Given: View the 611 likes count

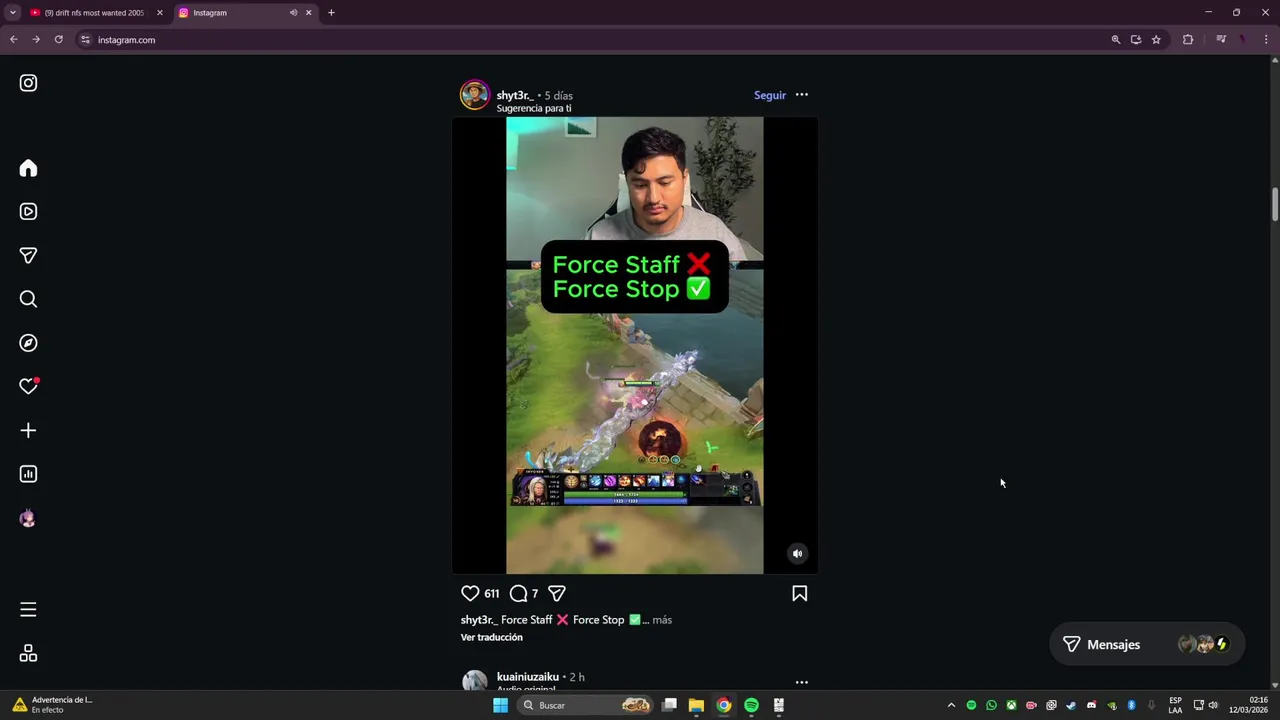Looking at the screenshot, I should coord(492,594).
